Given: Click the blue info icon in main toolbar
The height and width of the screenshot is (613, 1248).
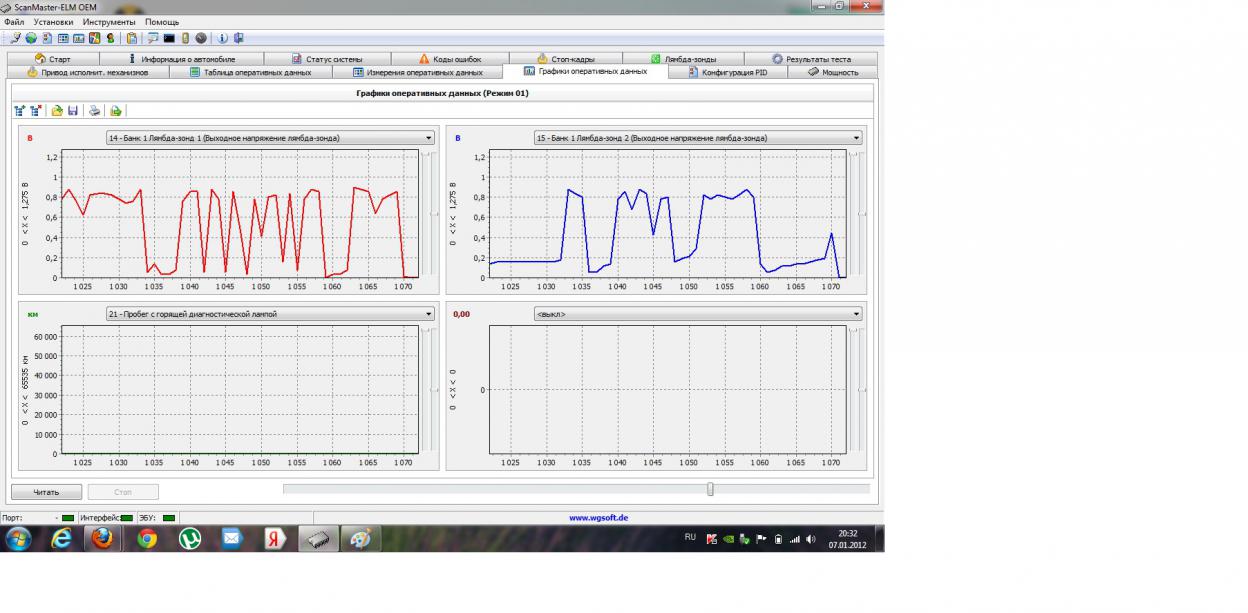Looking at the screenshot, I should click(223, 38).
